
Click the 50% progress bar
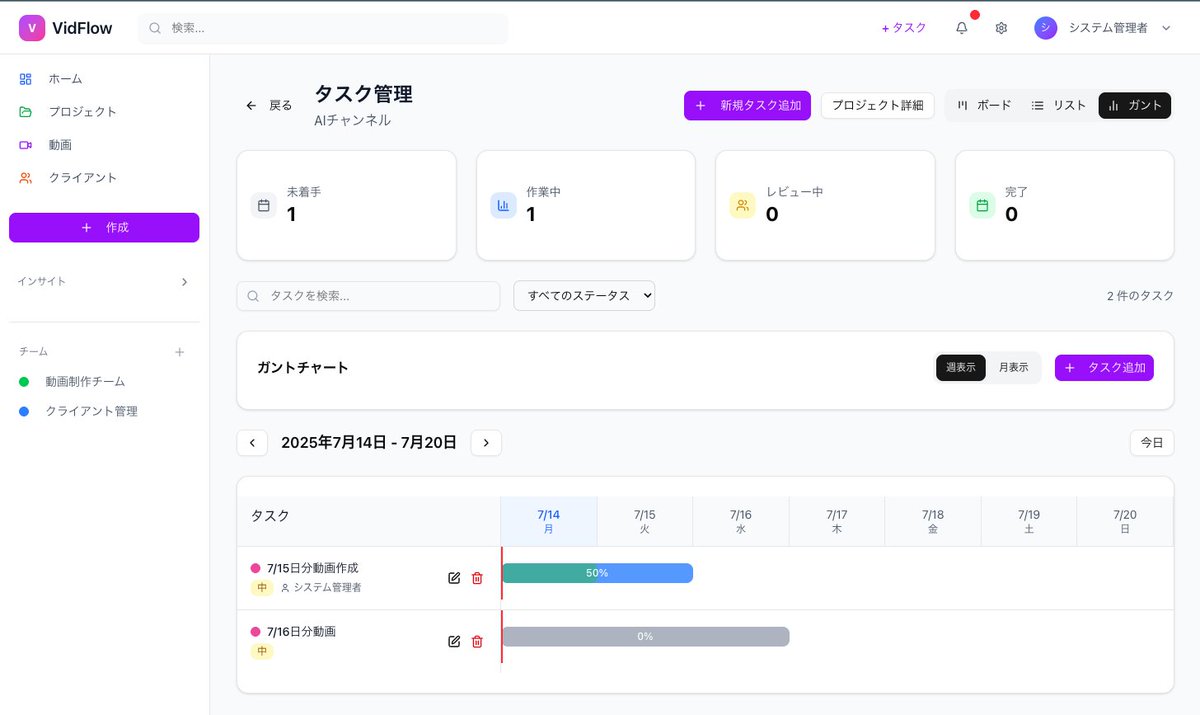(x=597, y=573)
